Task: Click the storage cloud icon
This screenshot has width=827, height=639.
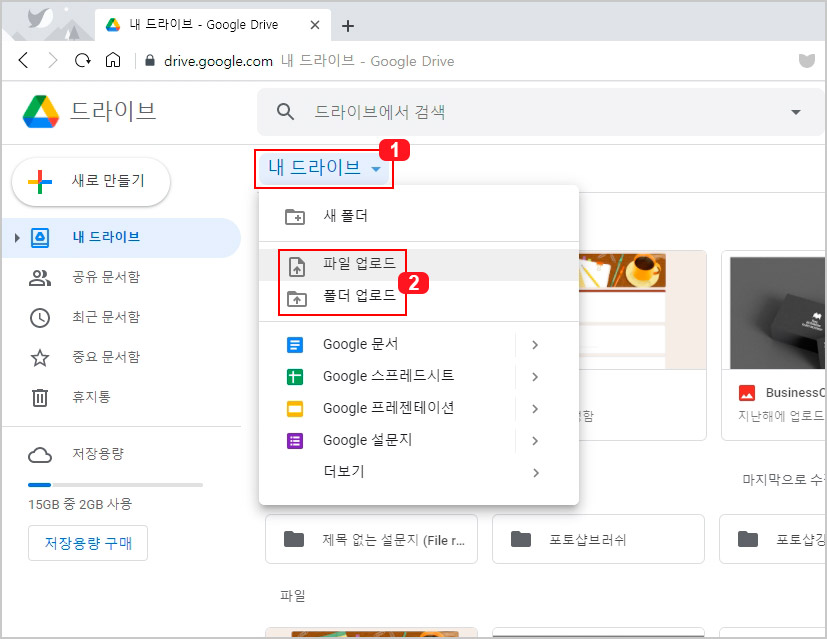Action: (x=40, y=455)
